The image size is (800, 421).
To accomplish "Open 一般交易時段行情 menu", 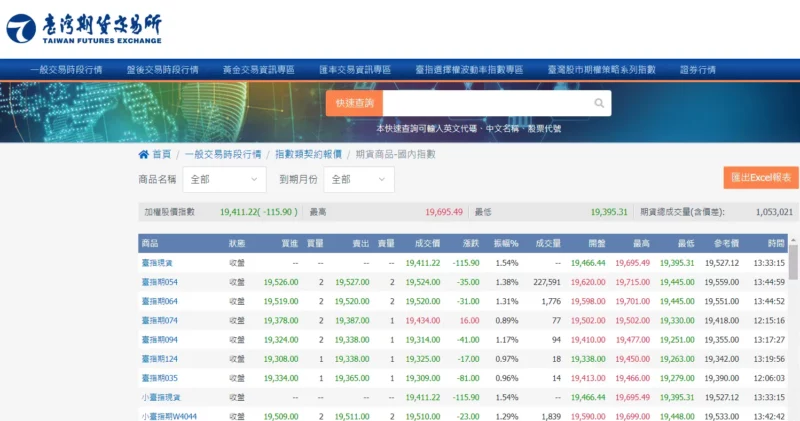I will [66, 70].
